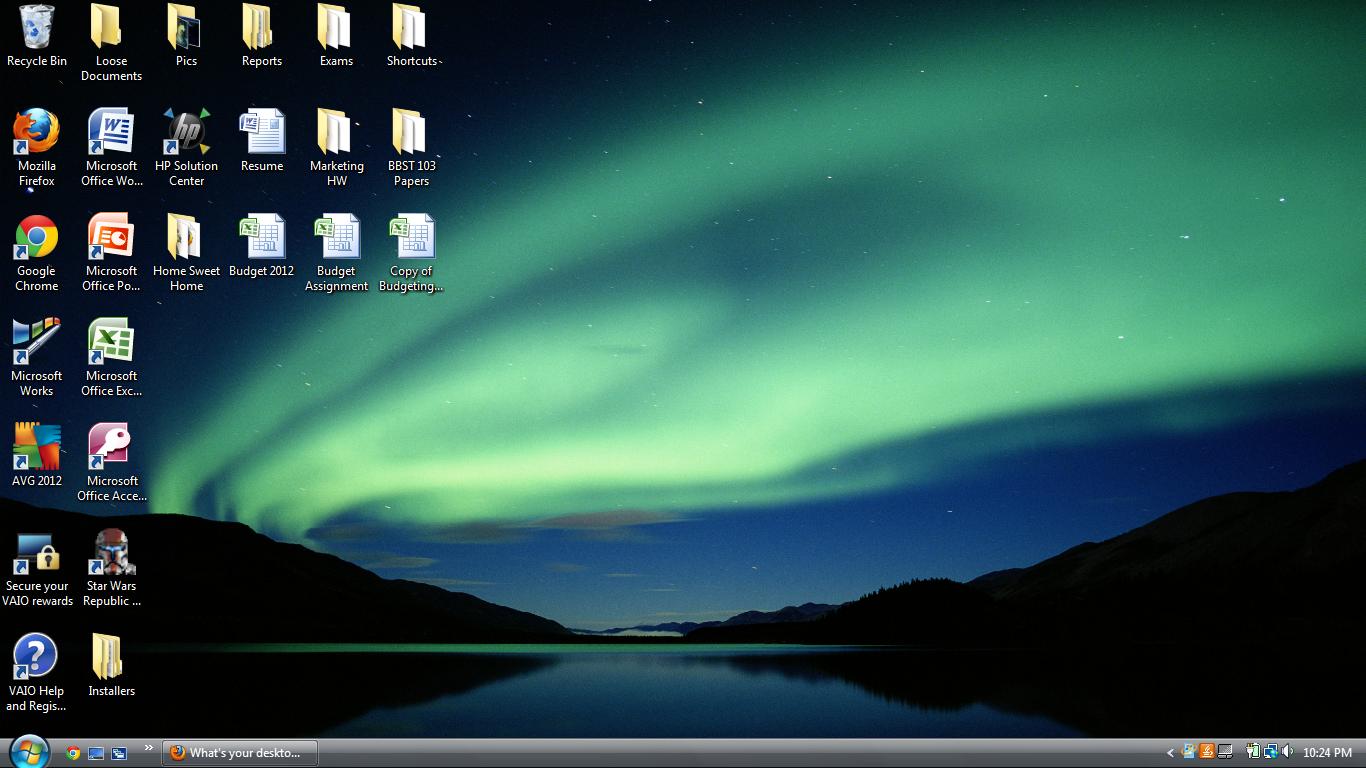The height and width of the screenshot is (768, 1366).
Task: Open the volume speaker tray icon
Action: (x=1288, y=752)
